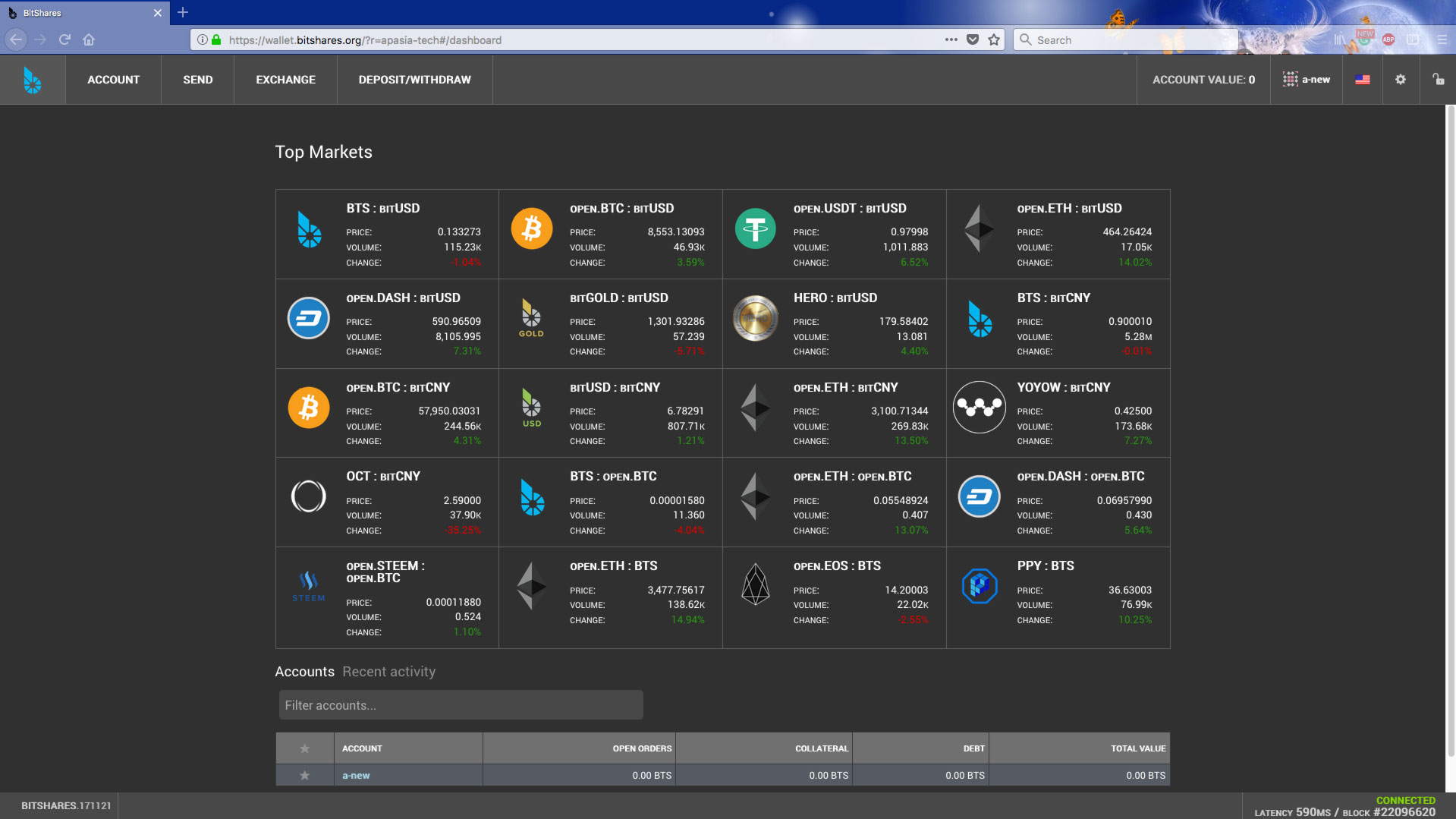Click the block #22096620 status text

click(1389, 812)
